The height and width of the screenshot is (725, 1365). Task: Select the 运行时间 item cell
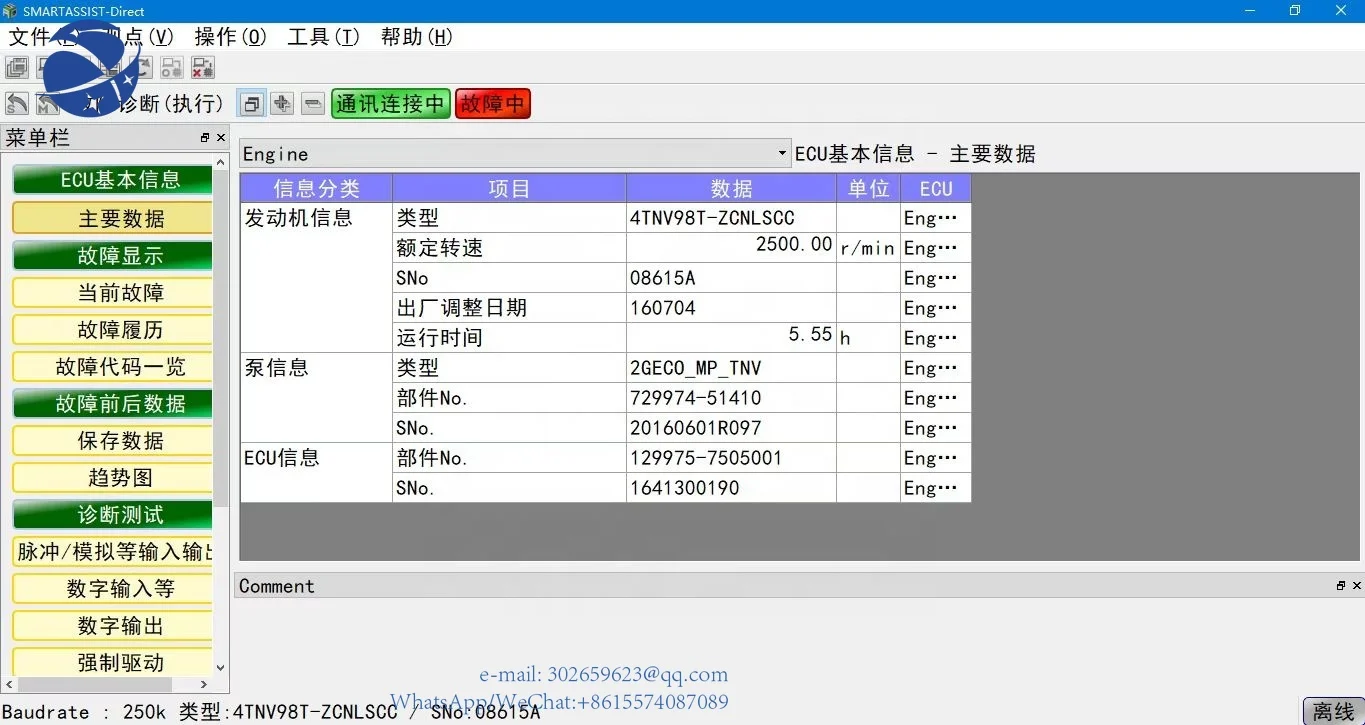(509, 338)
